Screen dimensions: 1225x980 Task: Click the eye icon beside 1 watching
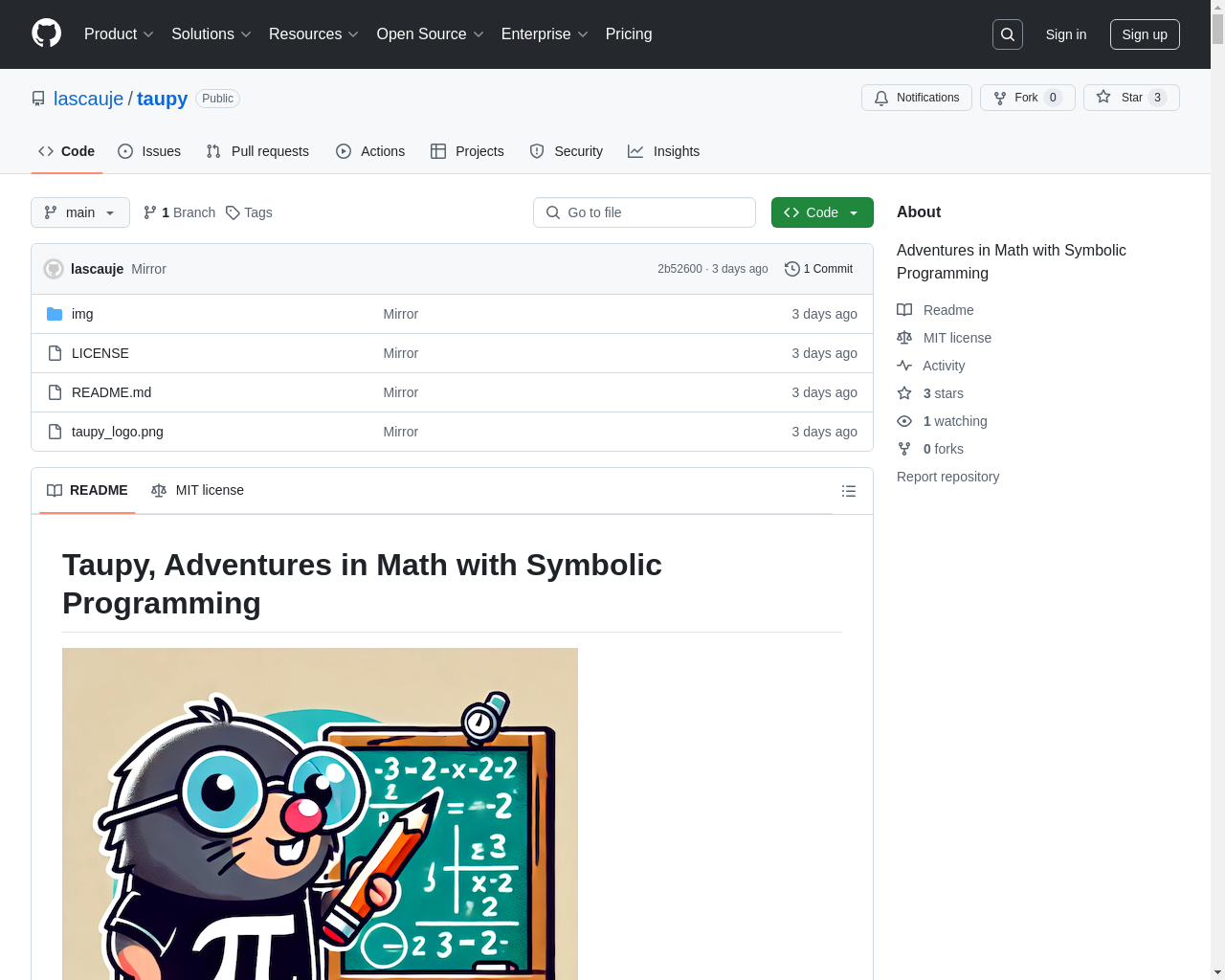904,421
